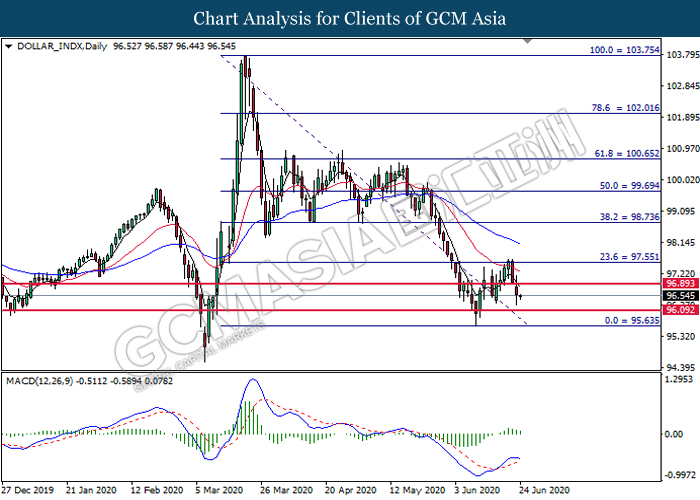This screenshot has height=500, width=700.
Task: Select the 27 Dec 2019 date marker
Action: pyautogui.click(x=28, y=491)
